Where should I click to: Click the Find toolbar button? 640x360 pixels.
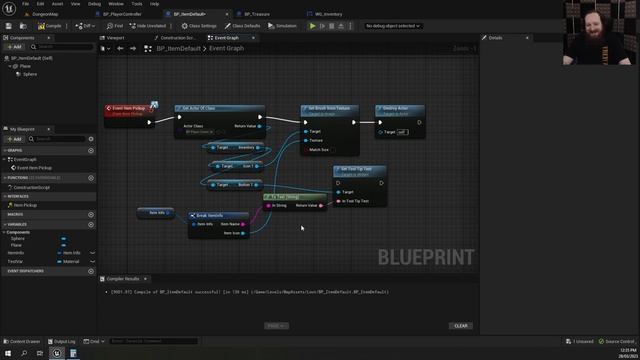click(115, 26)
